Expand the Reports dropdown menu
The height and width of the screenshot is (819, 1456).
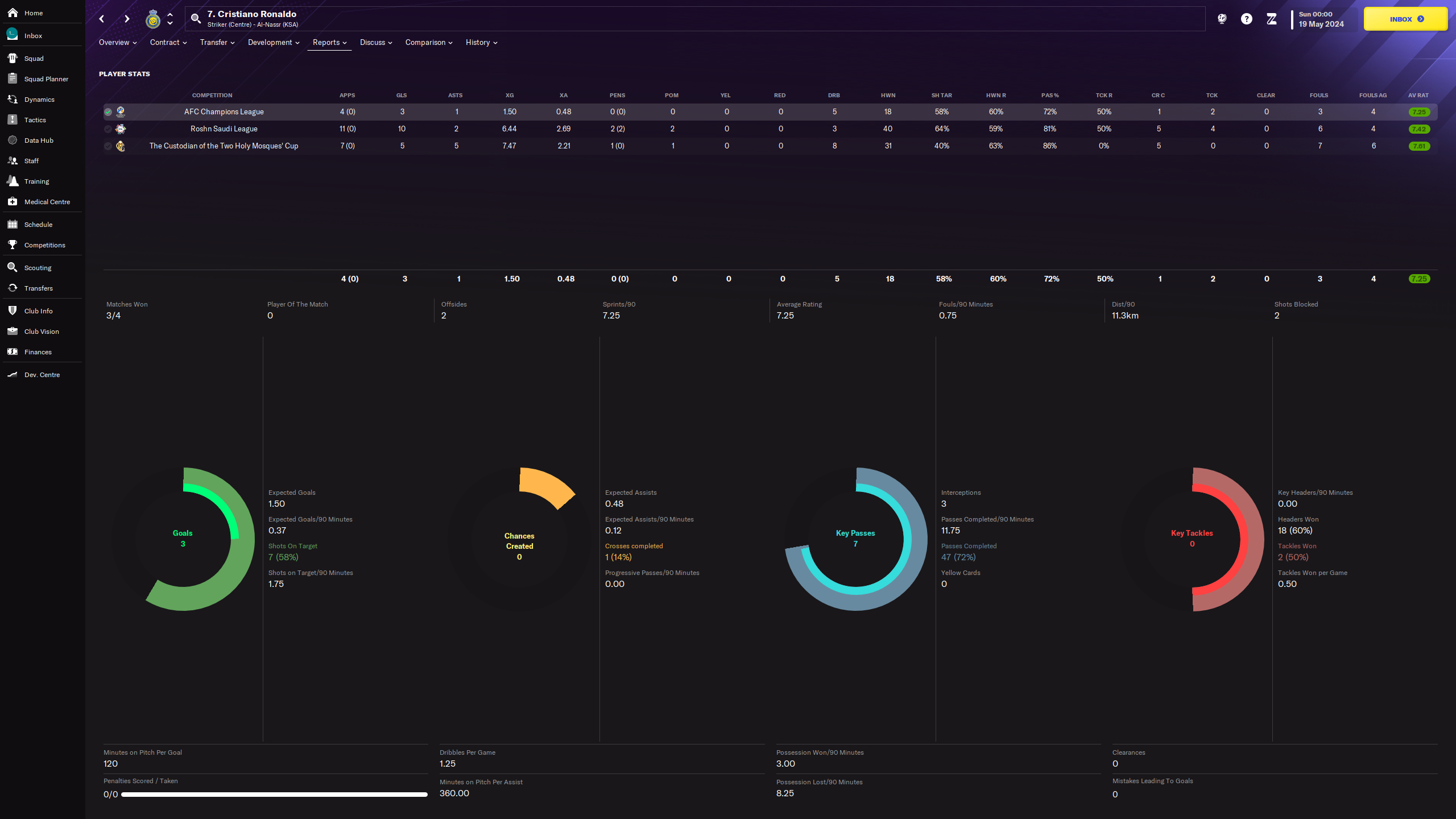tap(329, 43)
